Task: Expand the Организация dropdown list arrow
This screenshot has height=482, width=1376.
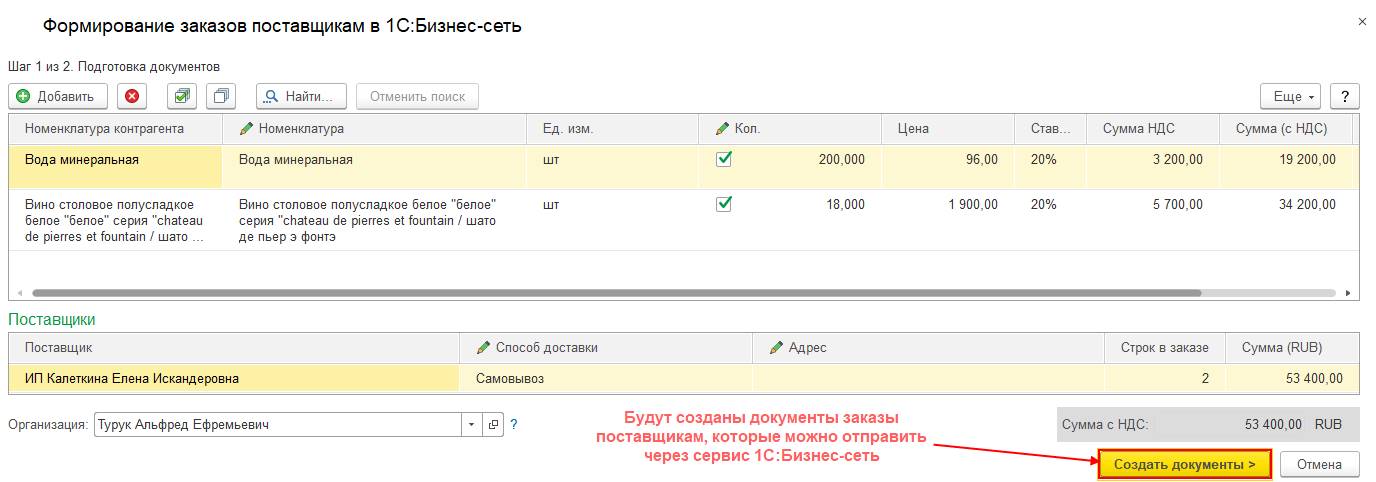Action: [472, 424]
